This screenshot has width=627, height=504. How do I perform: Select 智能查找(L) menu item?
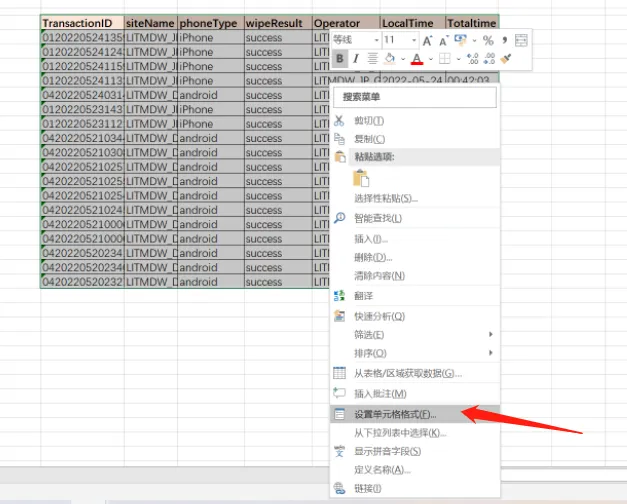point(415,218)
